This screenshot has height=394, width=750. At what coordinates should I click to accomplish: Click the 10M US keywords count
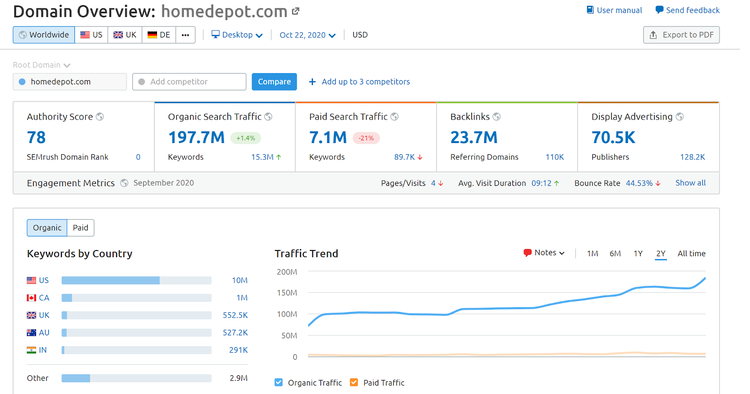click(x=240, y=280)
